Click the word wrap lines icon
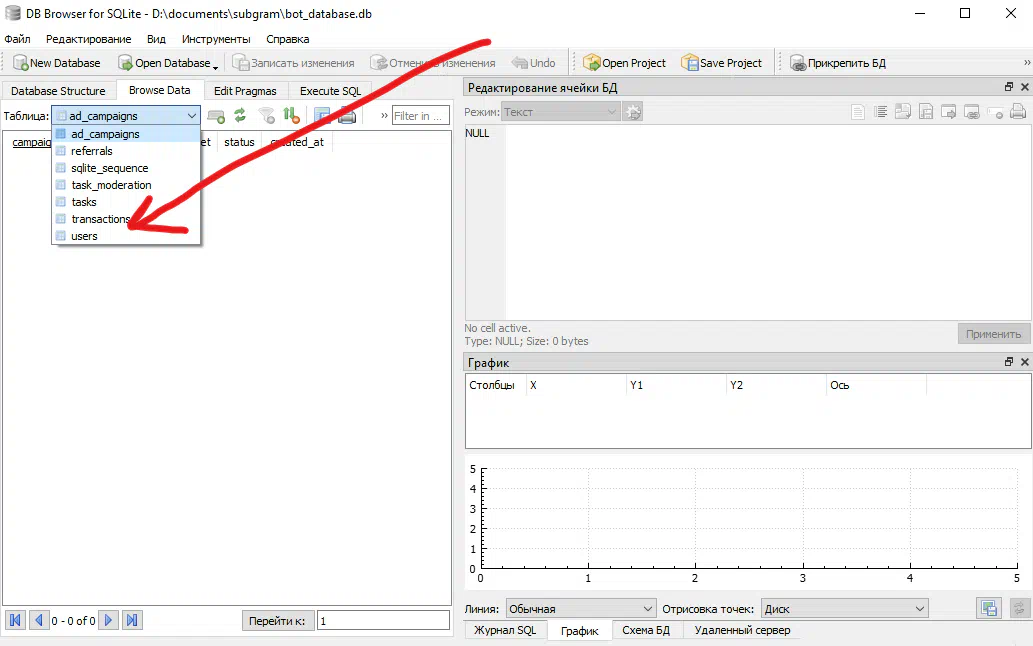Viewport: 1033px width, 646px height. coord(881,112)
